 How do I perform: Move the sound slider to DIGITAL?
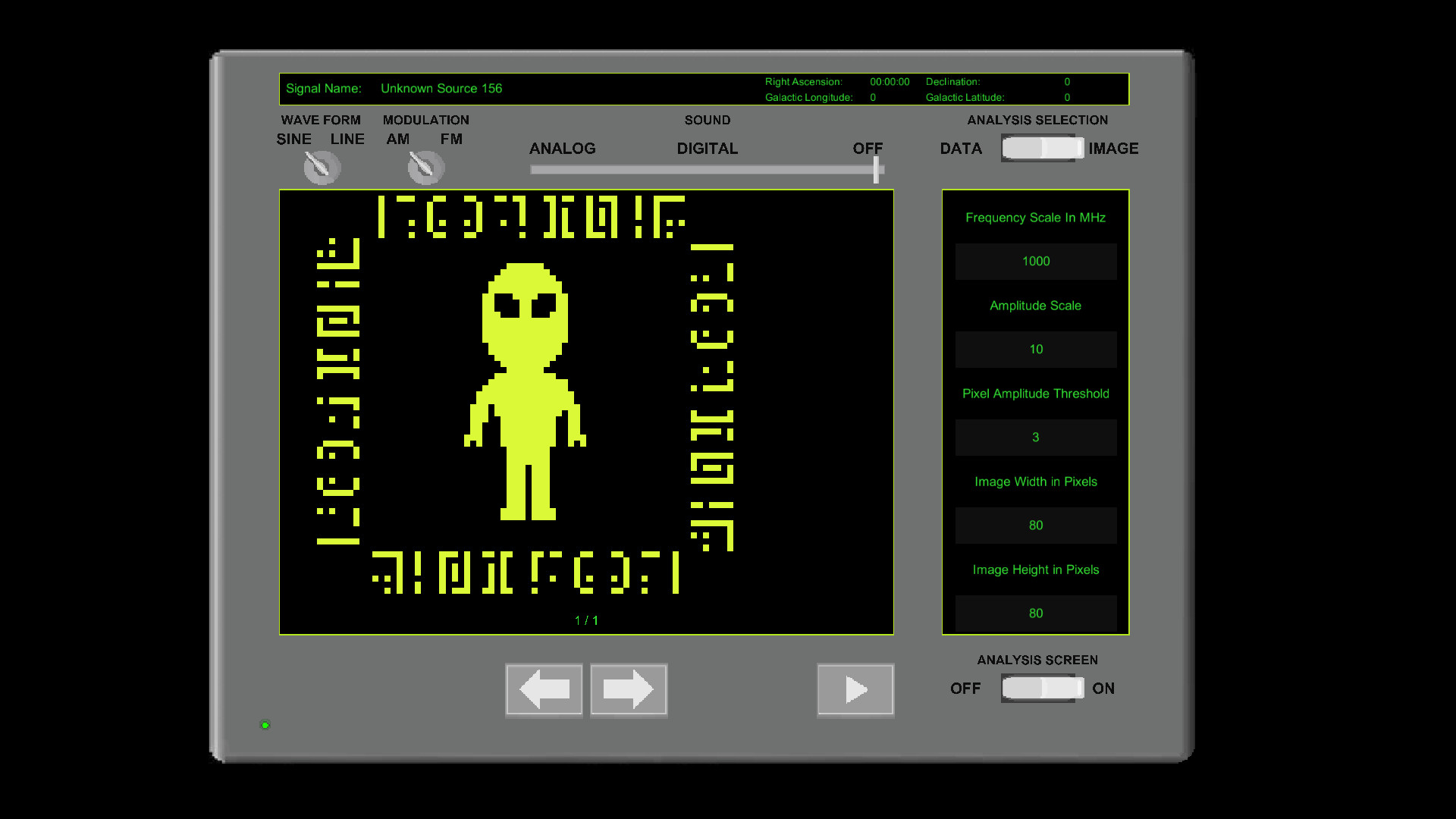706,170
